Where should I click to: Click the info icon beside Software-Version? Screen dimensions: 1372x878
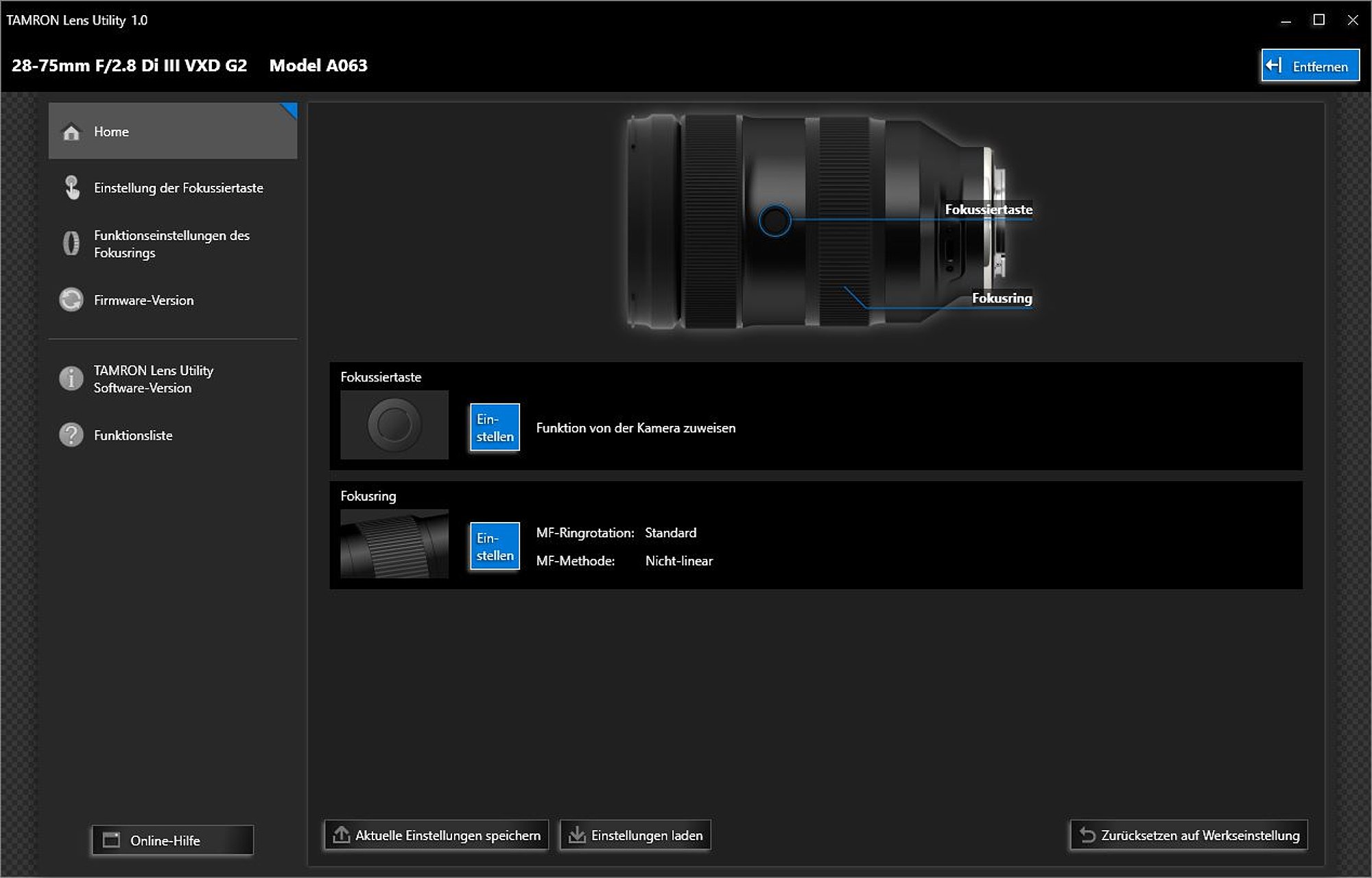click(x=71, y=378)
